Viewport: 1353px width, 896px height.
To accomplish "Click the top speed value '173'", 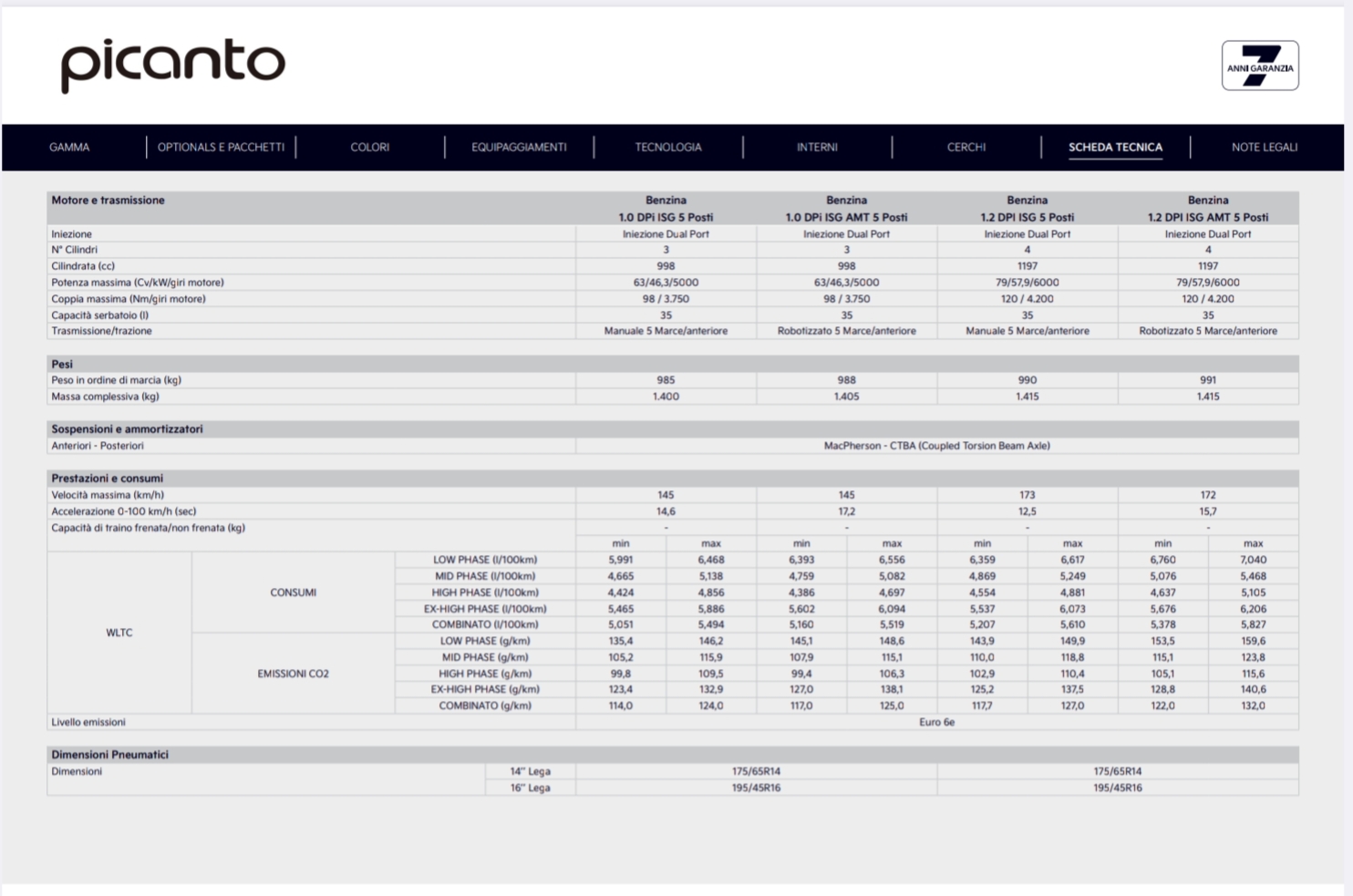I will pyautogui.click(x=1028, y=495).
